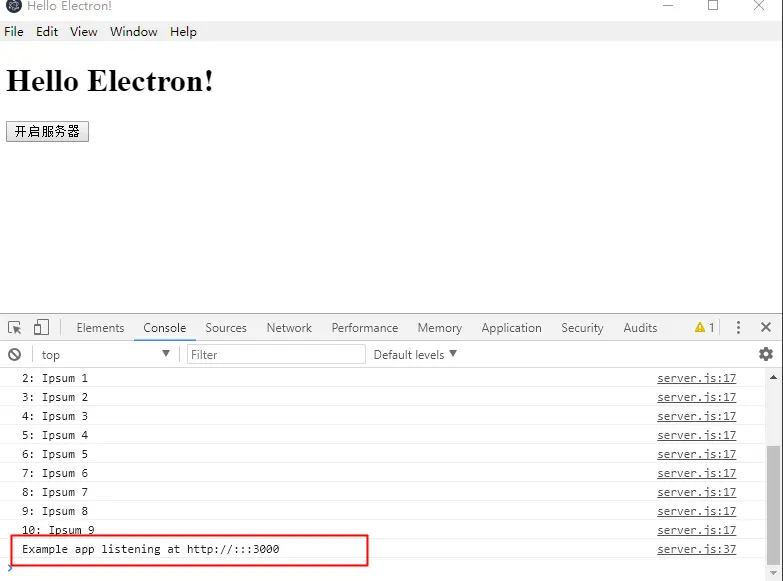Image resolution: width=783 pixels, height=581 pixels.
Task: Open the Network tab
Action: point(289,328)
